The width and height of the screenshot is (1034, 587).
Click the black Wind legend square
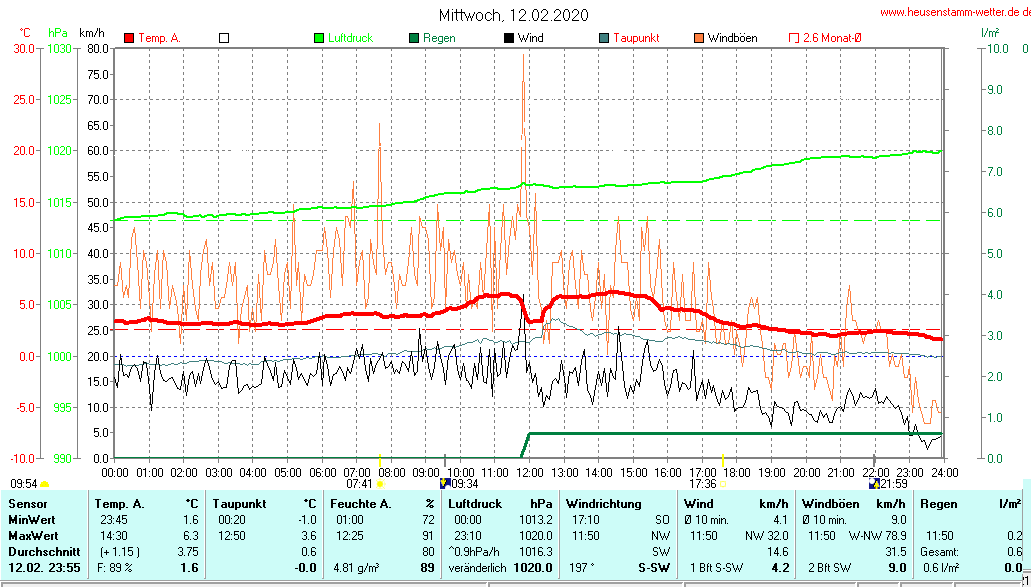509,38
